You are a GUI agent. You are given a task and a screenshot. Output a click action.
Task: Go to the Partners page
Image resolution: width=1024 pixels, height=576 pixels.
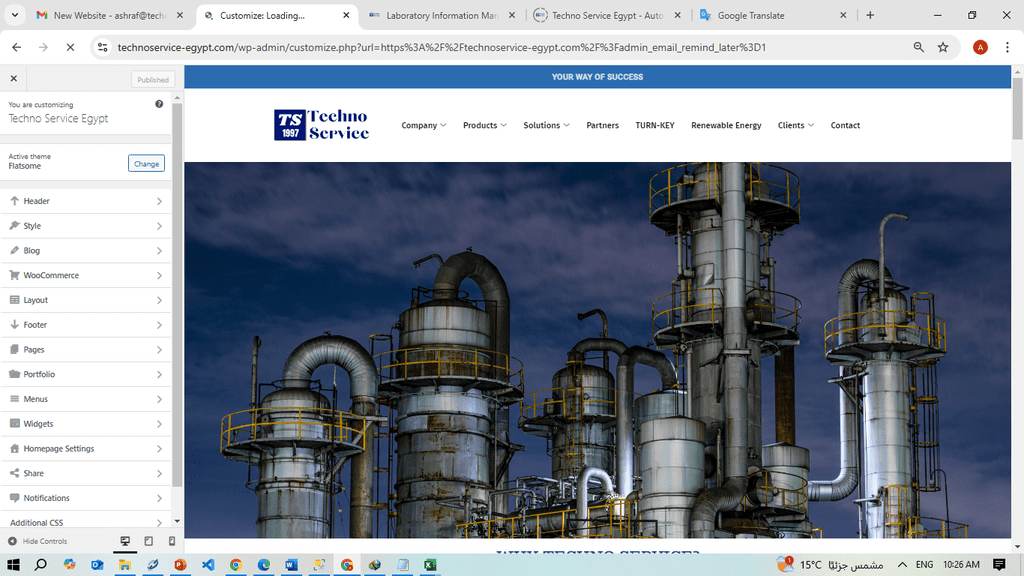(x=602, y=125)
